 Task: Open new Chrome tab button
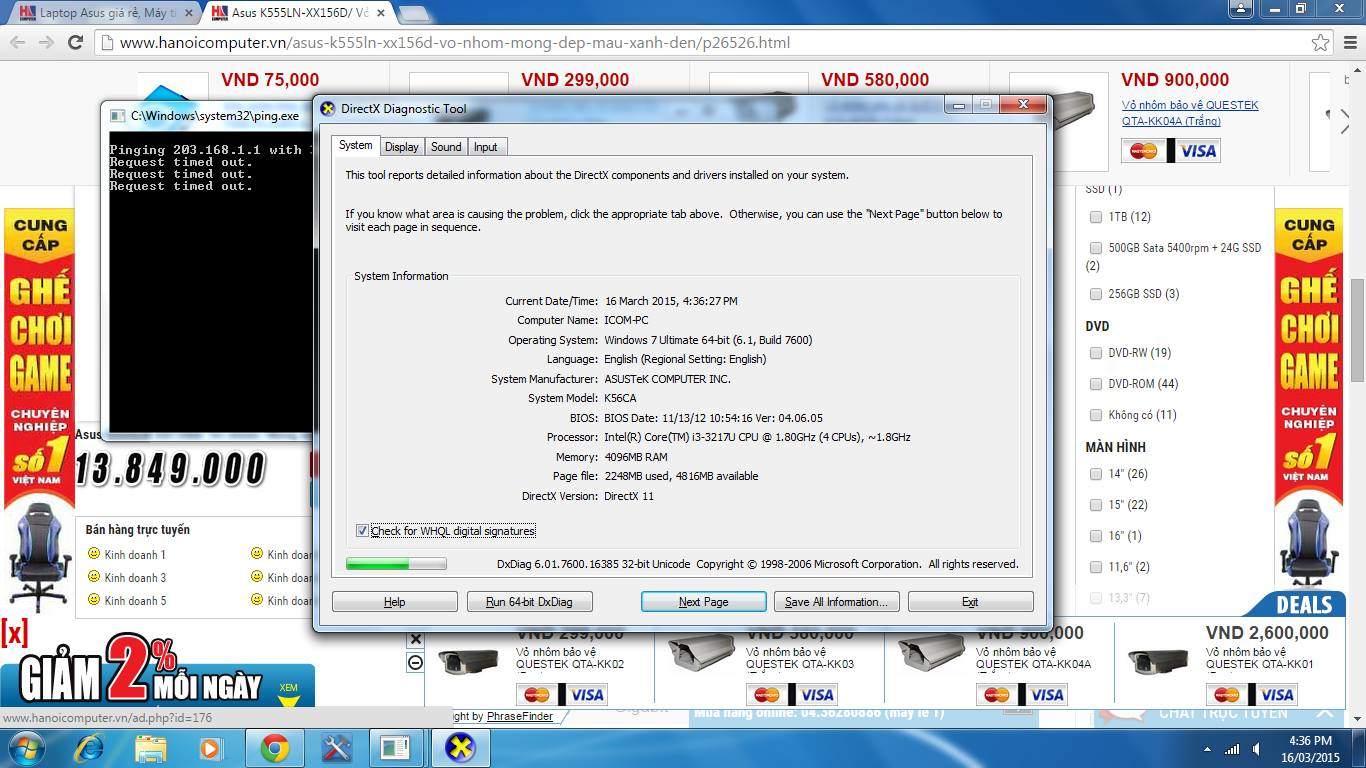(x=415, y=14)
